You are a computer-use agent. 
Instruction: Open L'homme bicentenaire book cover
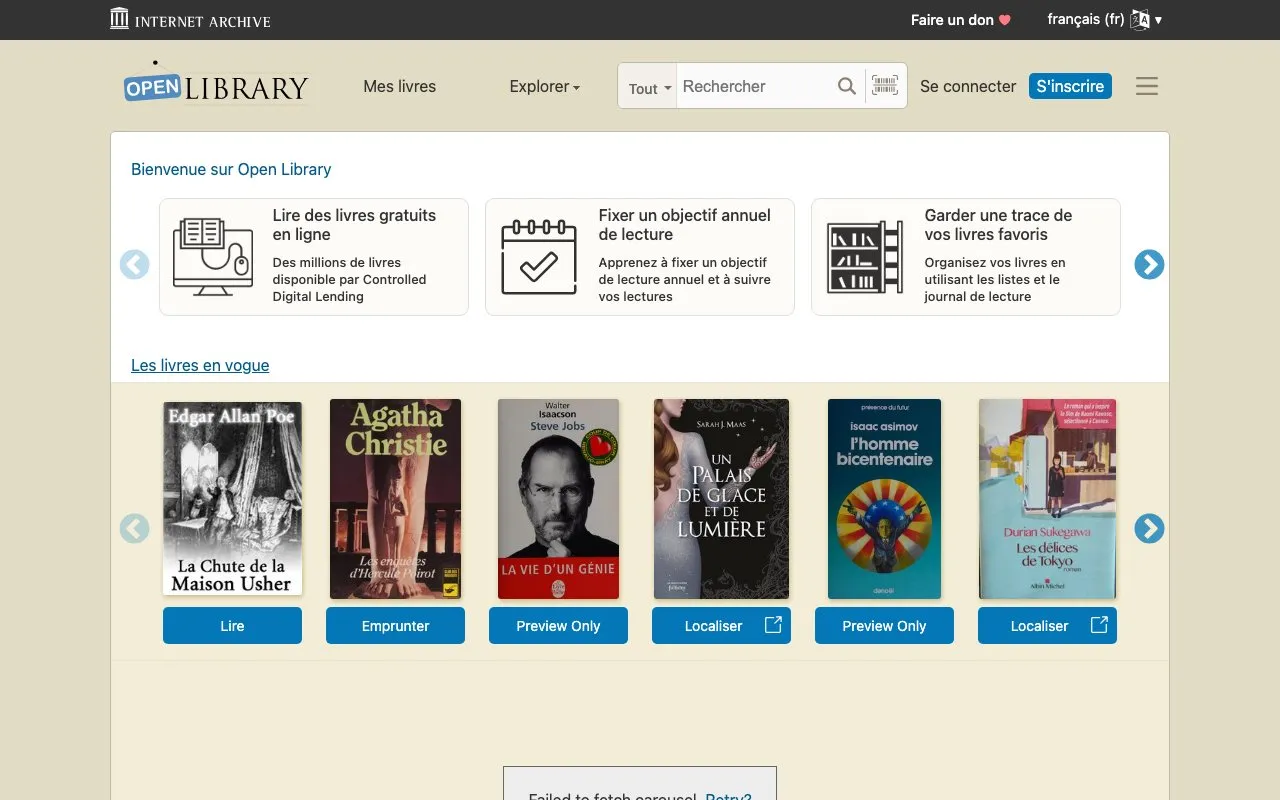click(x=884, y=499)
